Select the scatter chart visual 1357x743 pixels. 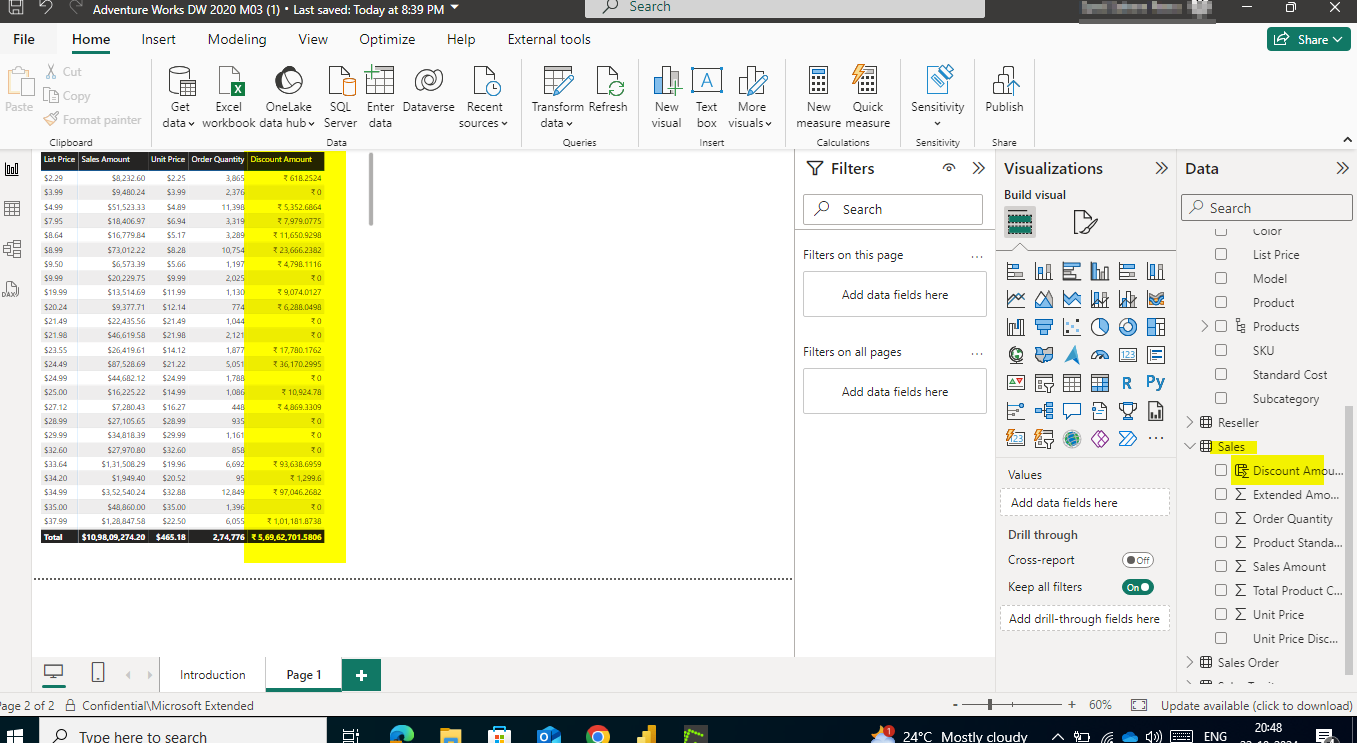[1071, 327]
